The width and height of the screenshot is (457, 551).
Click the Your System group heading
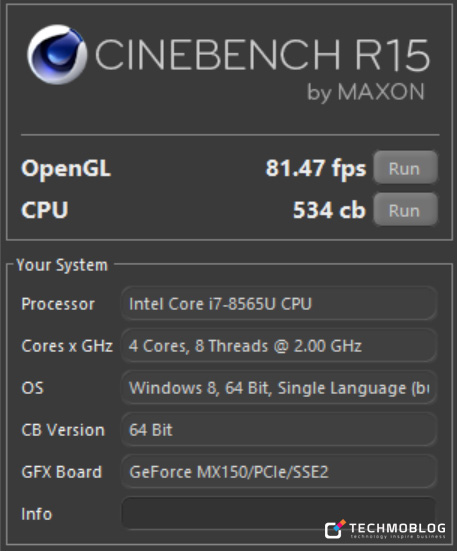pyautogui.click(x=62, y=265)
